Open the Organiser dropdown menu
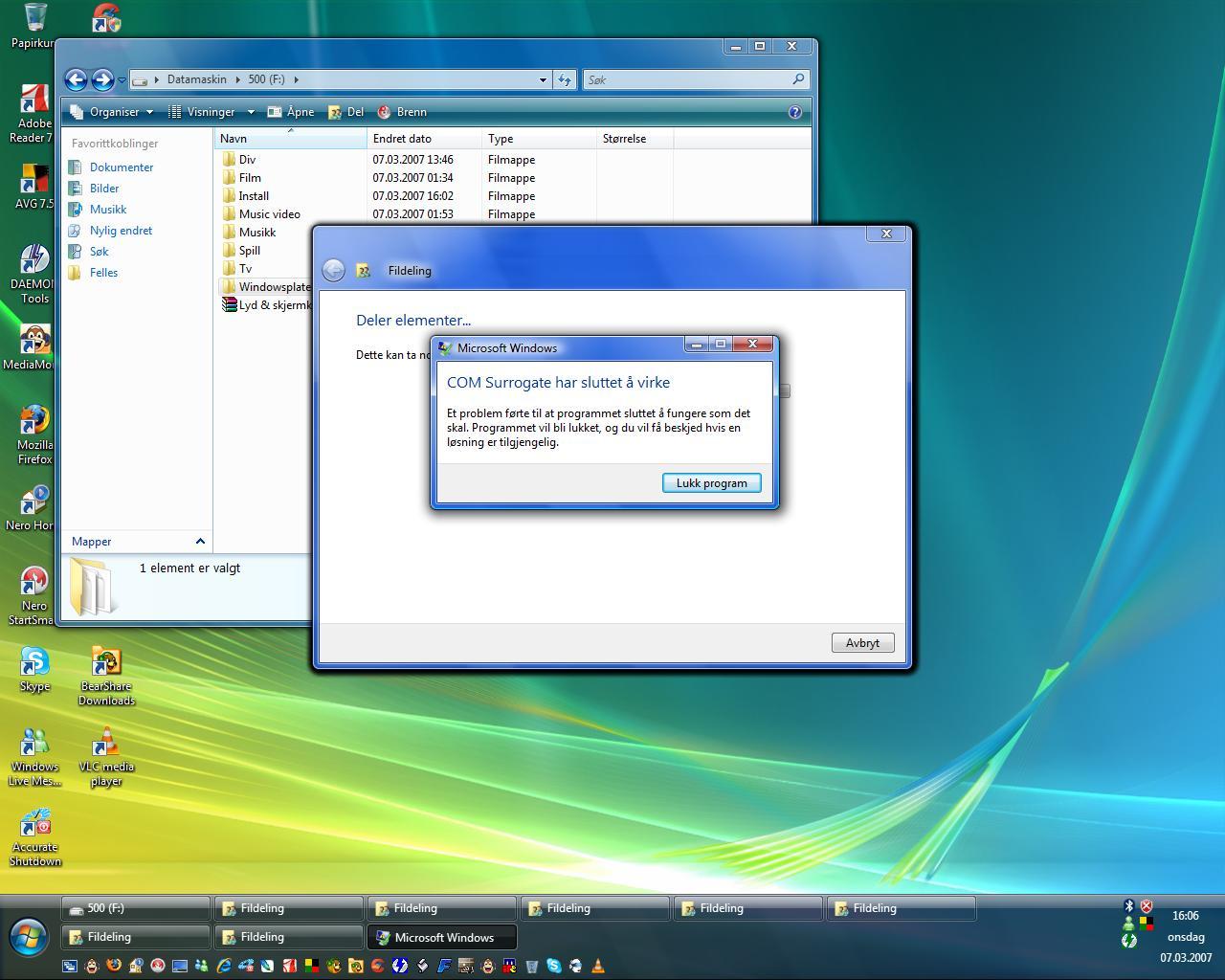The height and width of the screenshot is (980, 1225). [112, 112]
